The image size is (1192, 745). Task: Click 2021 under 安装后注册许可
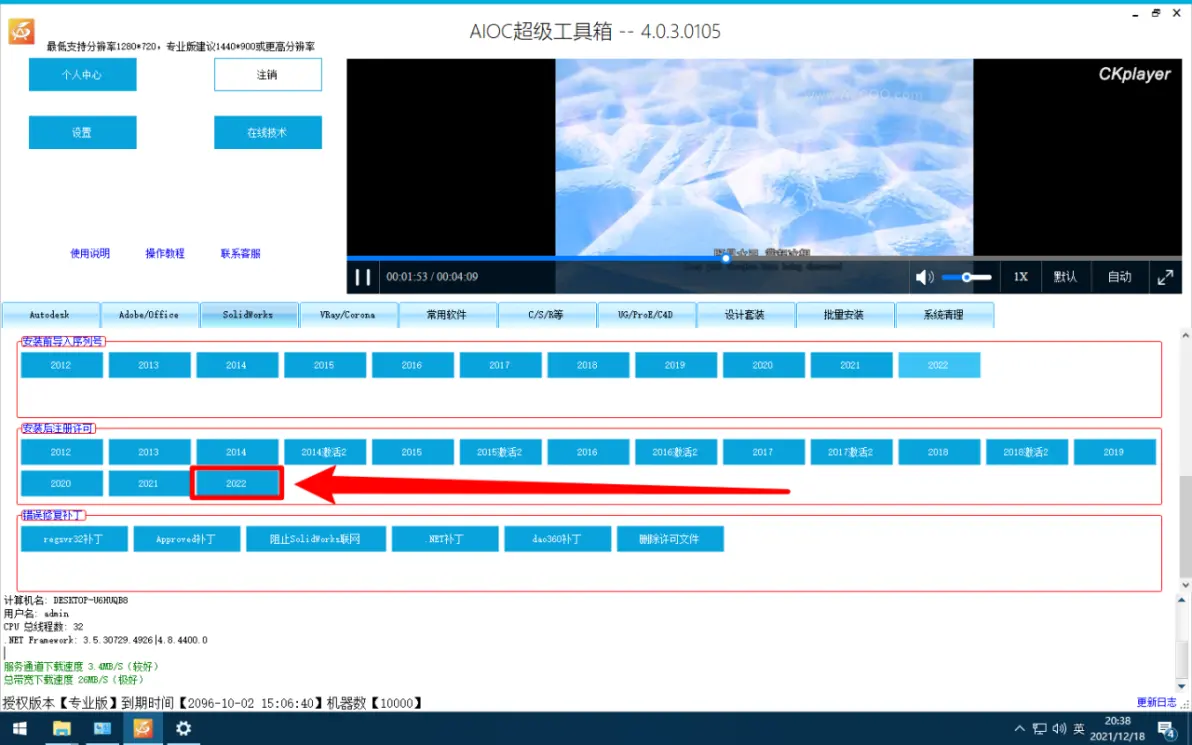click(x=149, y=483)
